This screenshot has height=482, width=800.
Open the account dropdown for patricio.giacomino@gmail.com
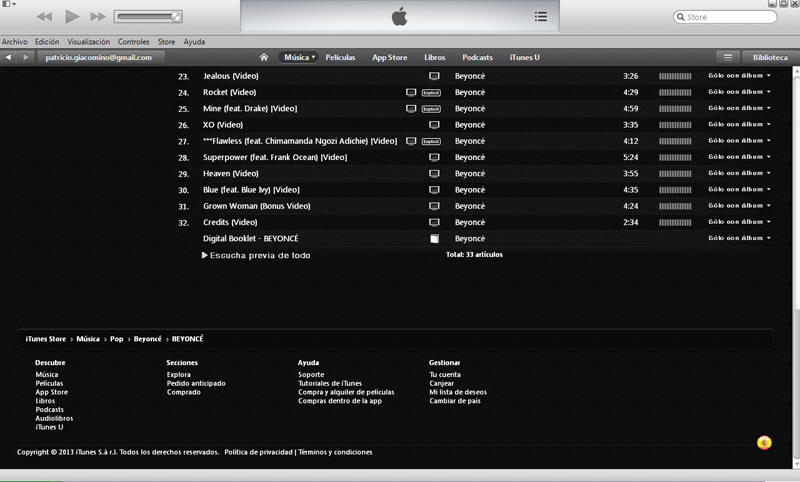tap(99, 58)
